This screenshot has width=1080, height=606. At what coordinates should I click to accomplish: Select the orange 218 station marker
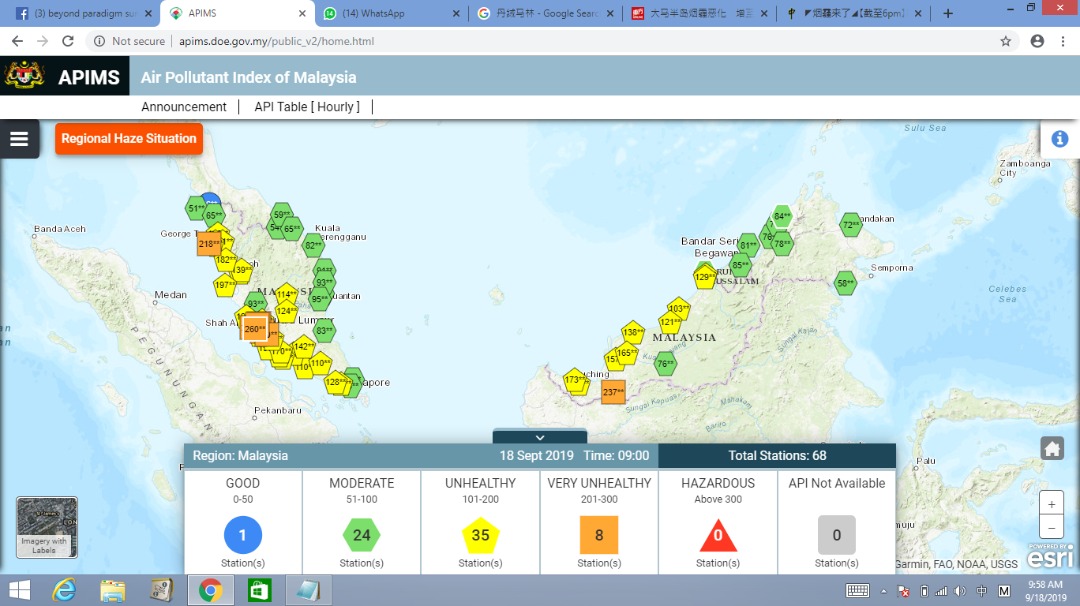209,244
